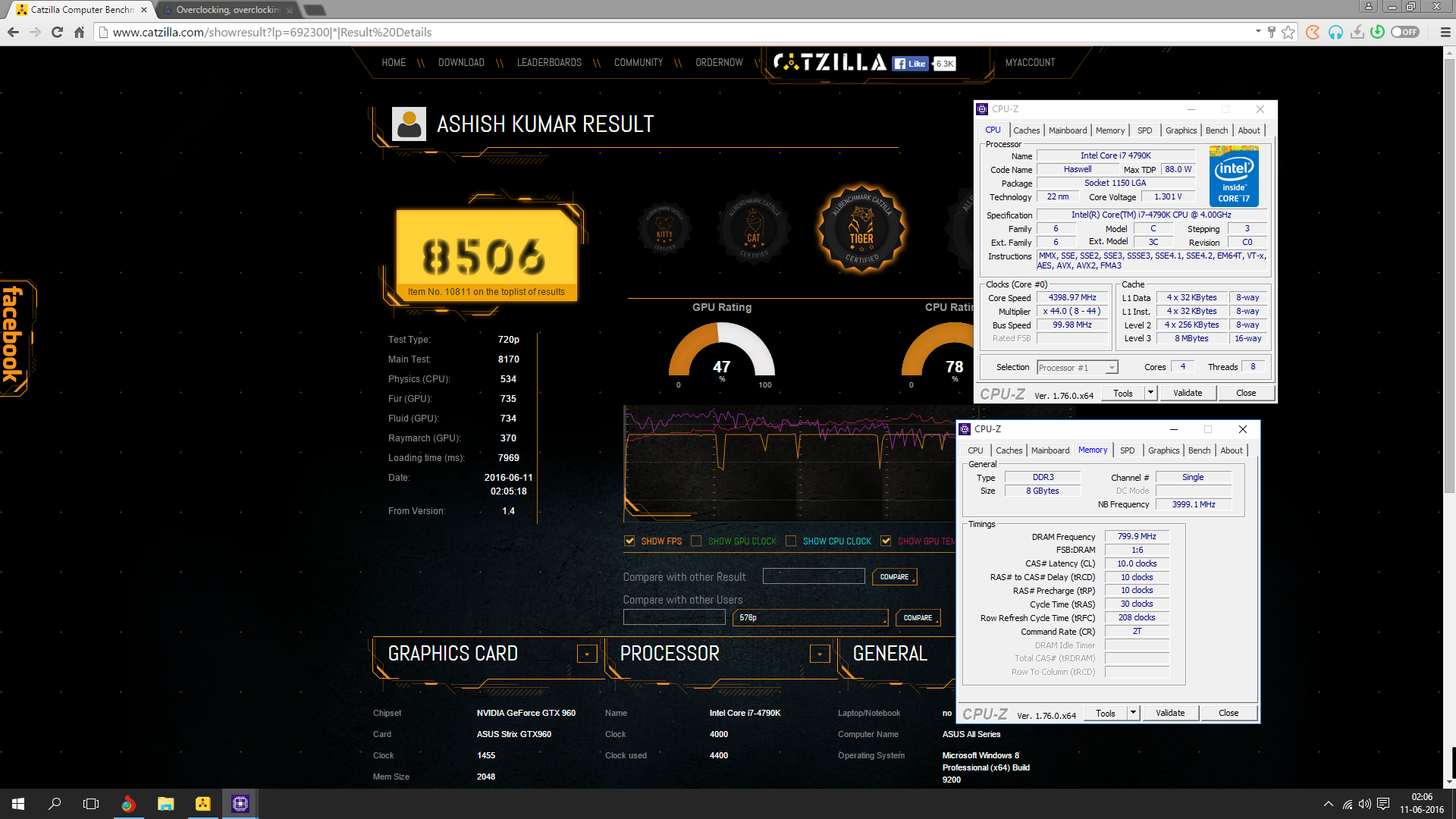Viewport: 1456px width, 819px height.
Task: Open the 576p compare resolution dropdown
Action: (811, 617)
